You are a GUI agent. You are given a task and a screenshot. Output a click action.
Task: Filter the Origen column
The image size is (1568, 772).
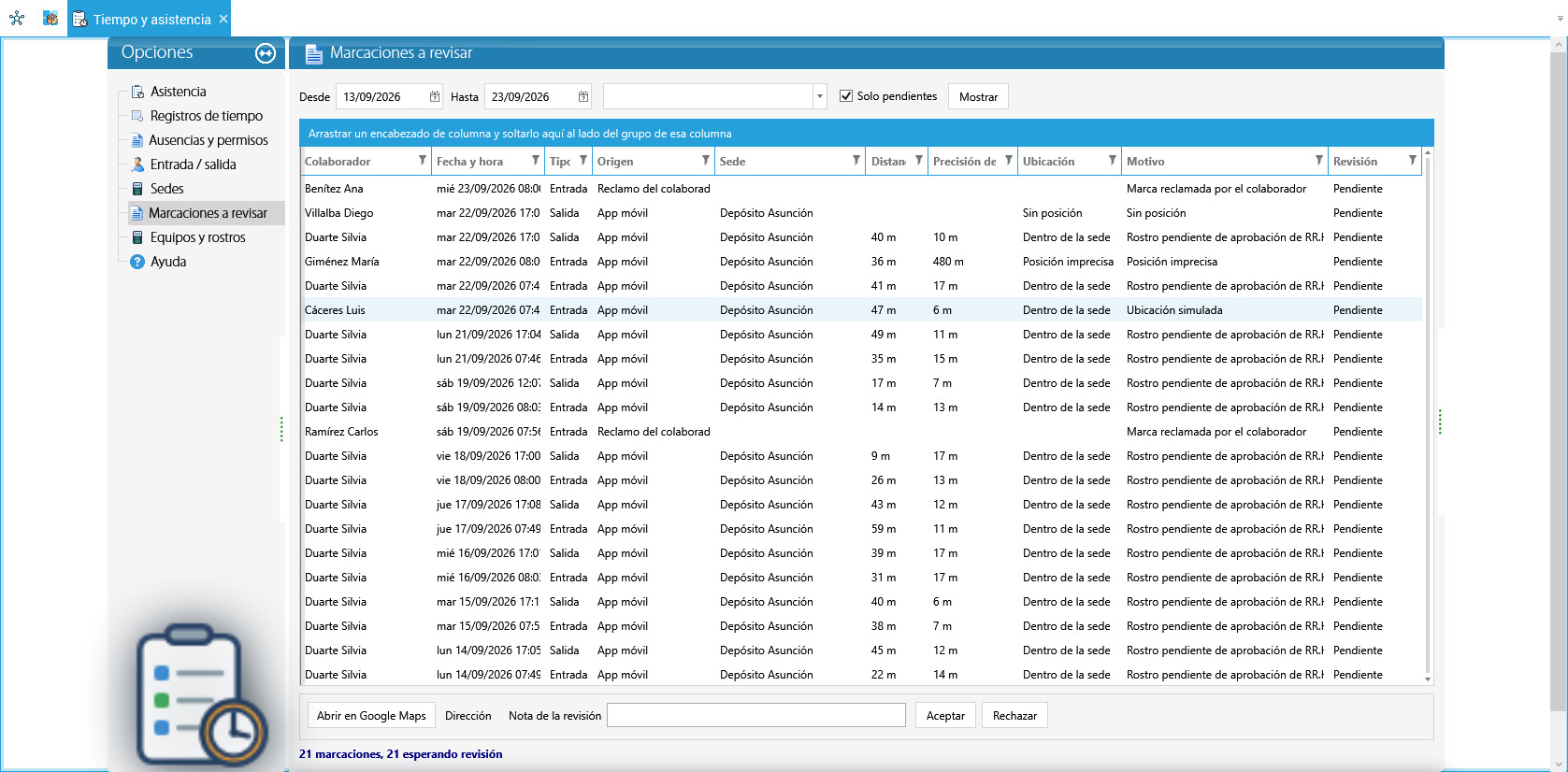pyautogui.click(x=706, y=161)
